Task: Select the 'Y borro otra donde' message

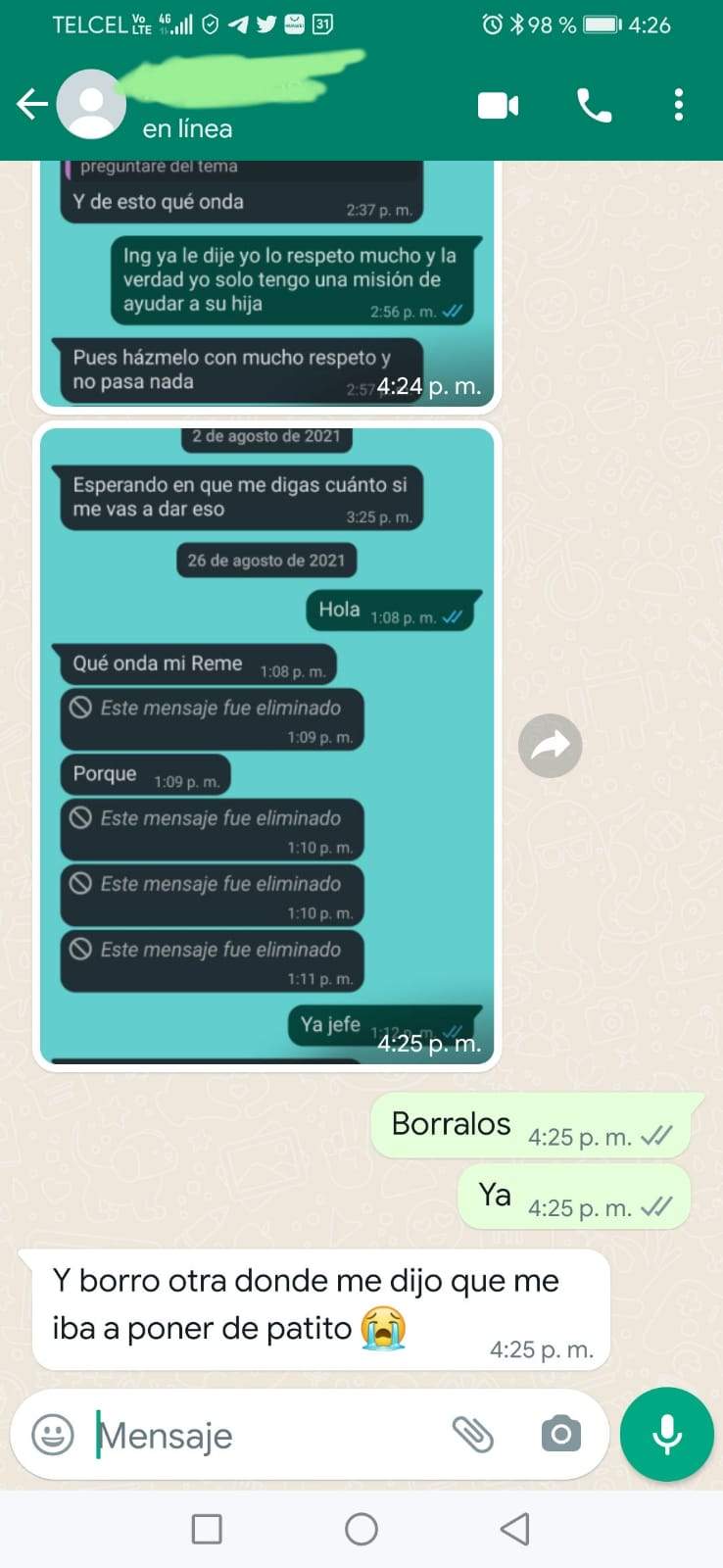Action: (x=321, y=1309)
